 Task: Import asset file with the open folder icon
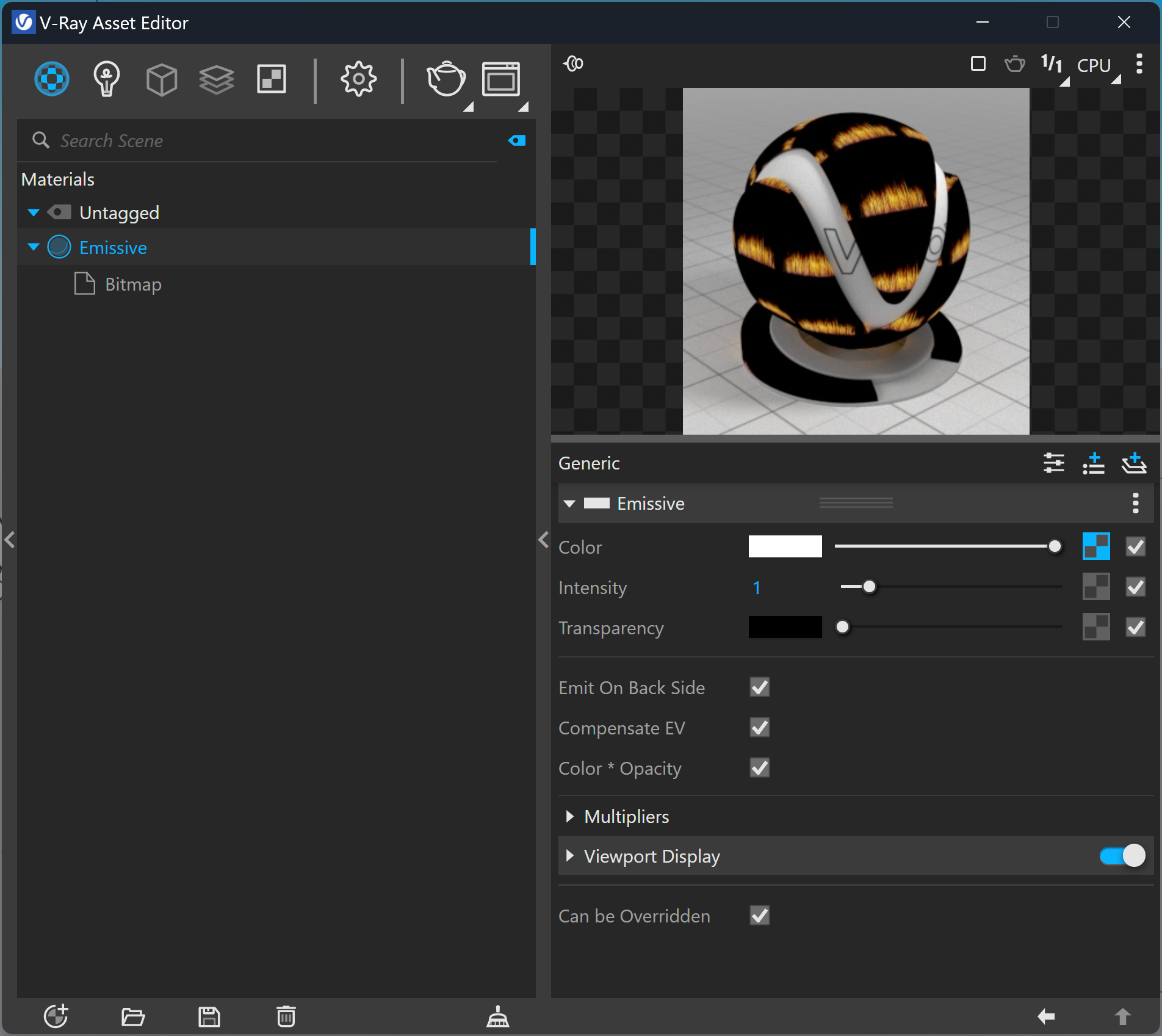click(x=133, y=1016)
